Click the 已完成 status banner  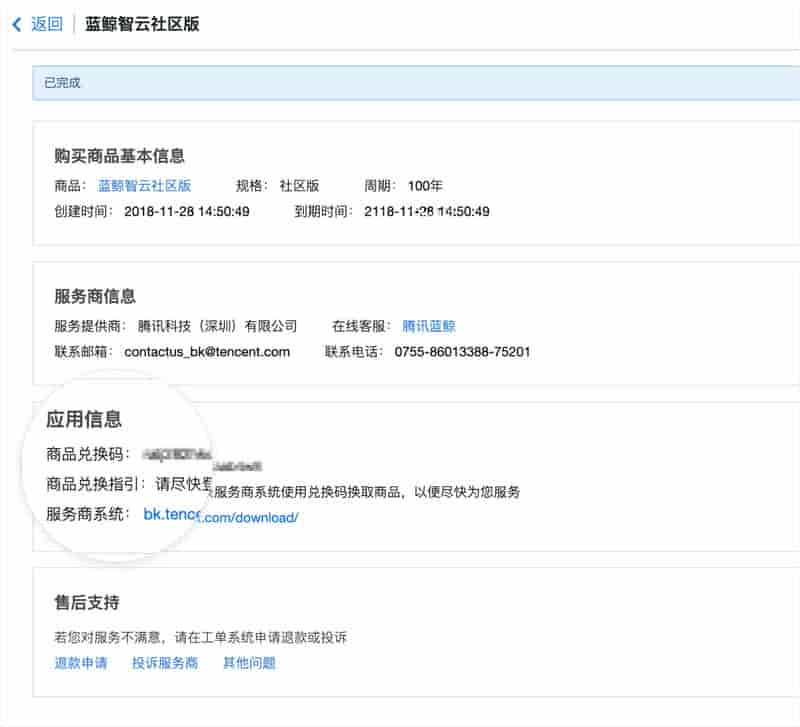pyautogui.click(x=416, y=83)
